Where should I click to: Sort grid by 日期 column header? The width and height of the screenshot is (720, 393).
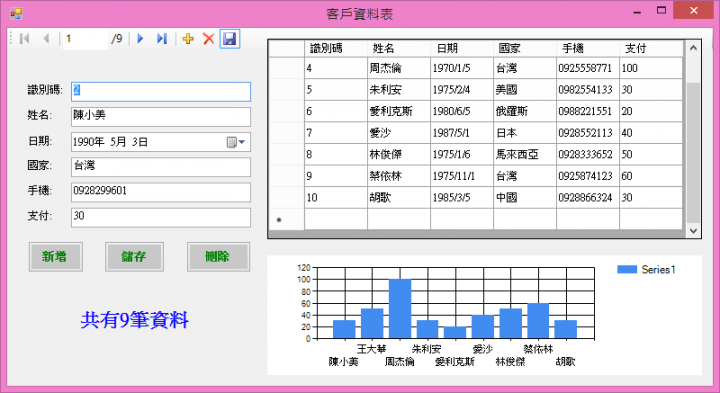pyautogui.click(x=461, y=48)
